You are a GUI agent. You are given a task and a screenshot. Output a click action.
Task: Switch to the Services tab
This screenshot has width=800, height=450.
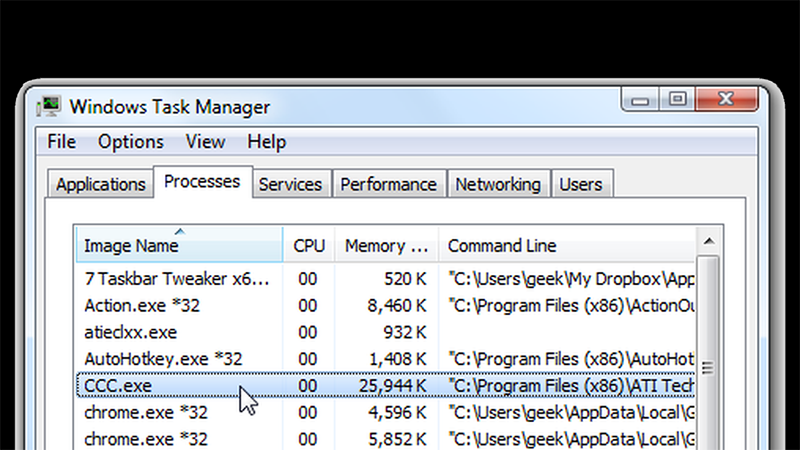[290, 185]
